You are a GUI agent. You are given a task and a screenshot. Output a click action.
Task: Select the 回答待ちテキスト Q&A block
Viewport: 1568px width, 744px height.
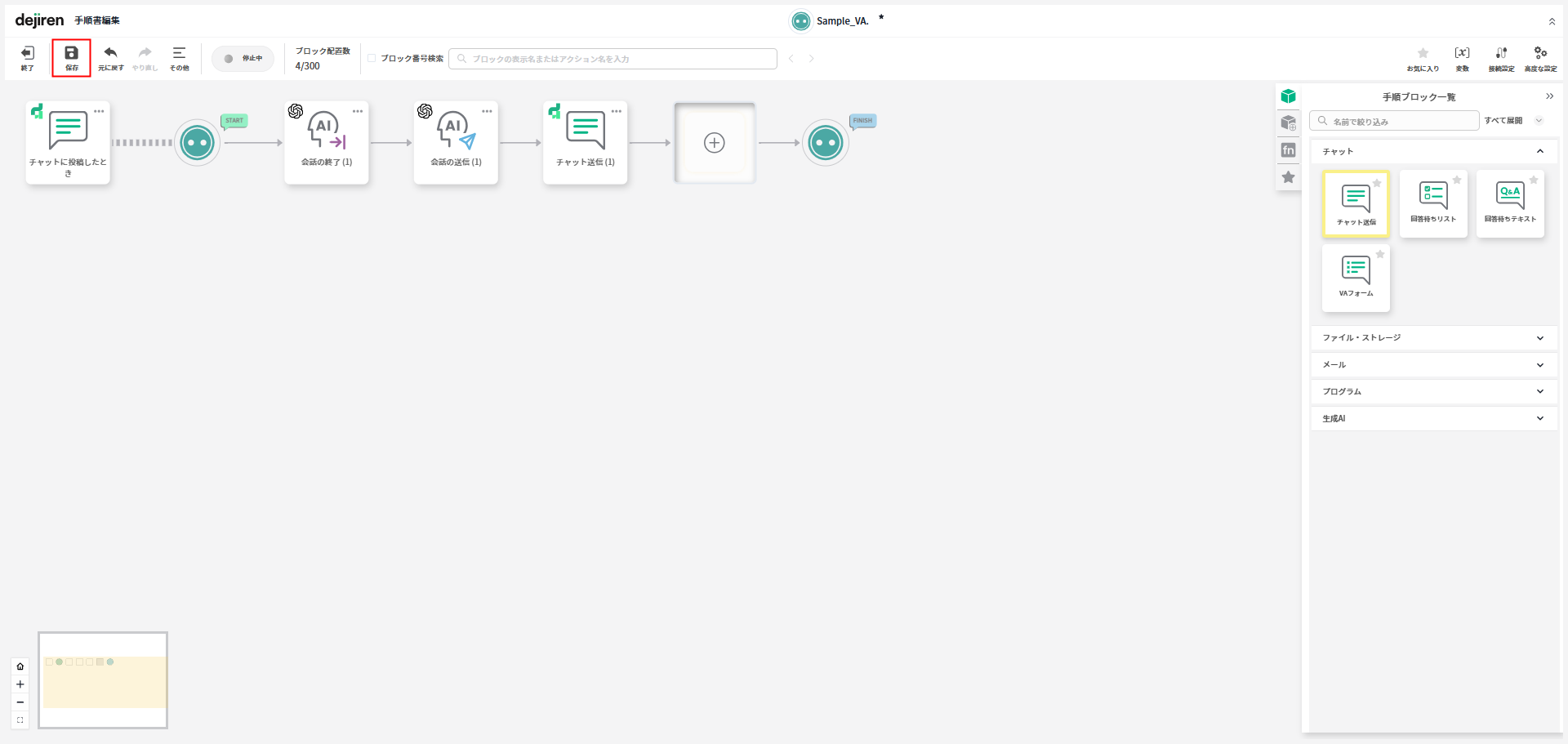point(1510,201)
